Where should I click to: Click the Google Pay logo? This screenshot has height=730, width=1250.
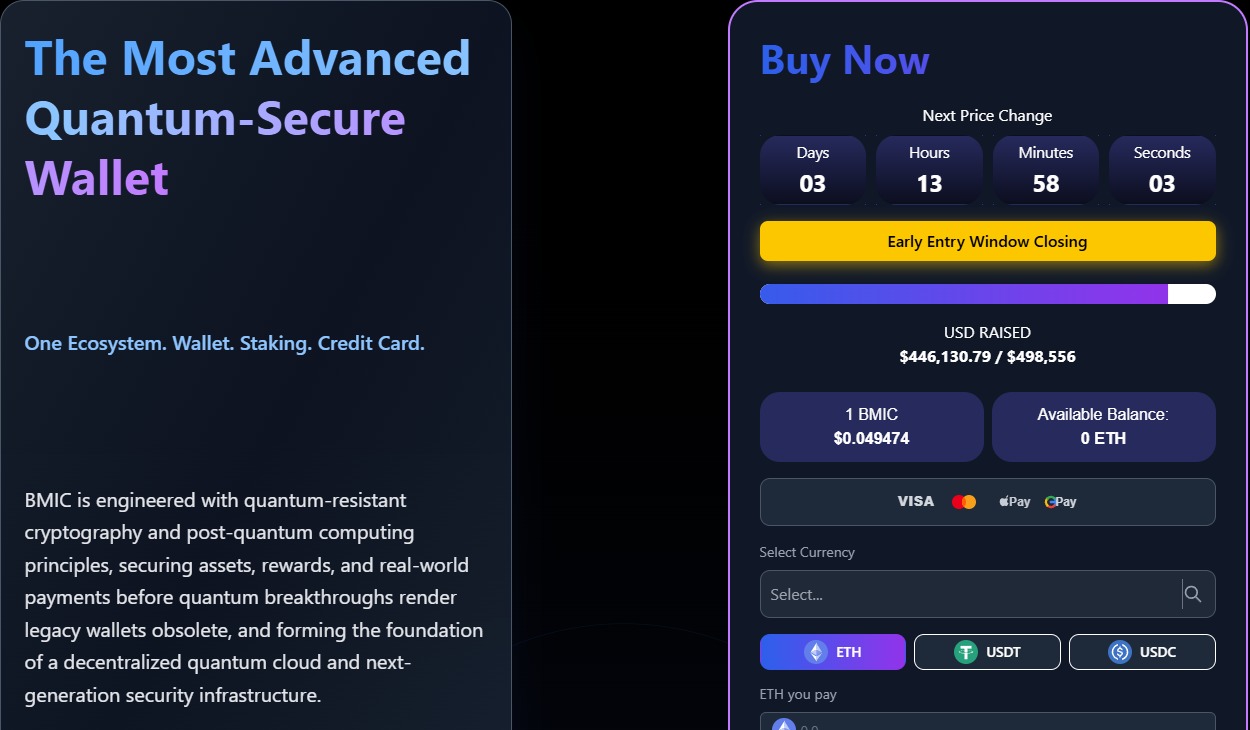[x=1060, y=502]
